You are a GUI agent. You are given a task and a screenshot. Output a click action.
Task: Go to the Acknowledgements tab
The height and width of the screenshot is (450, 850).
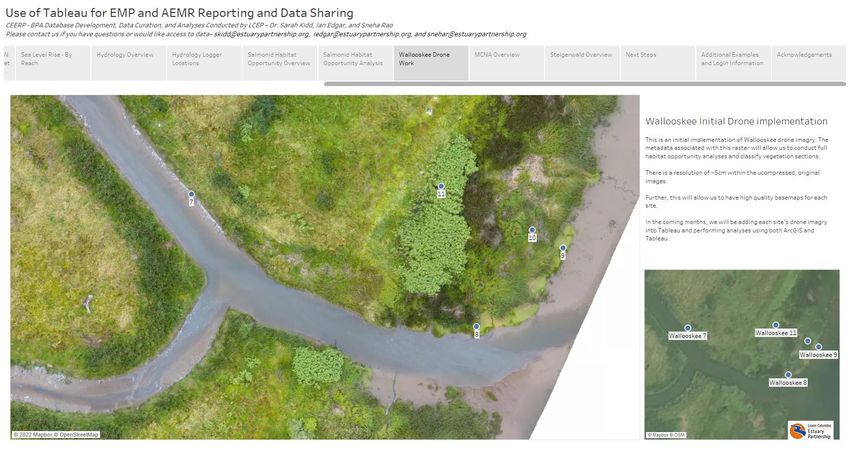(x=809, y=63)
